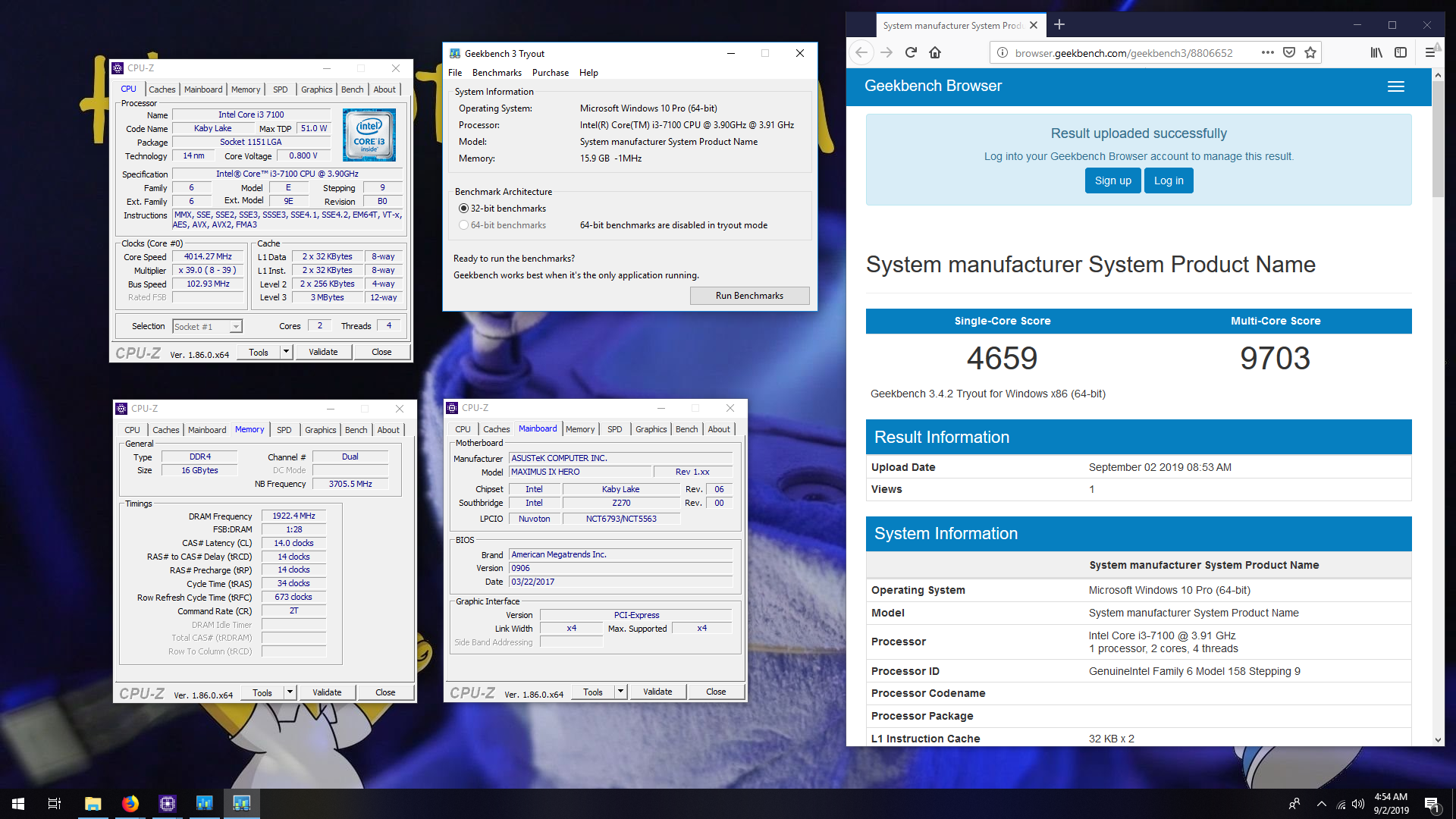The image size is (1456, 819).
Task: Open Tools dropdown arrow in Mainboard tab window
Action: tap(620, 692)
